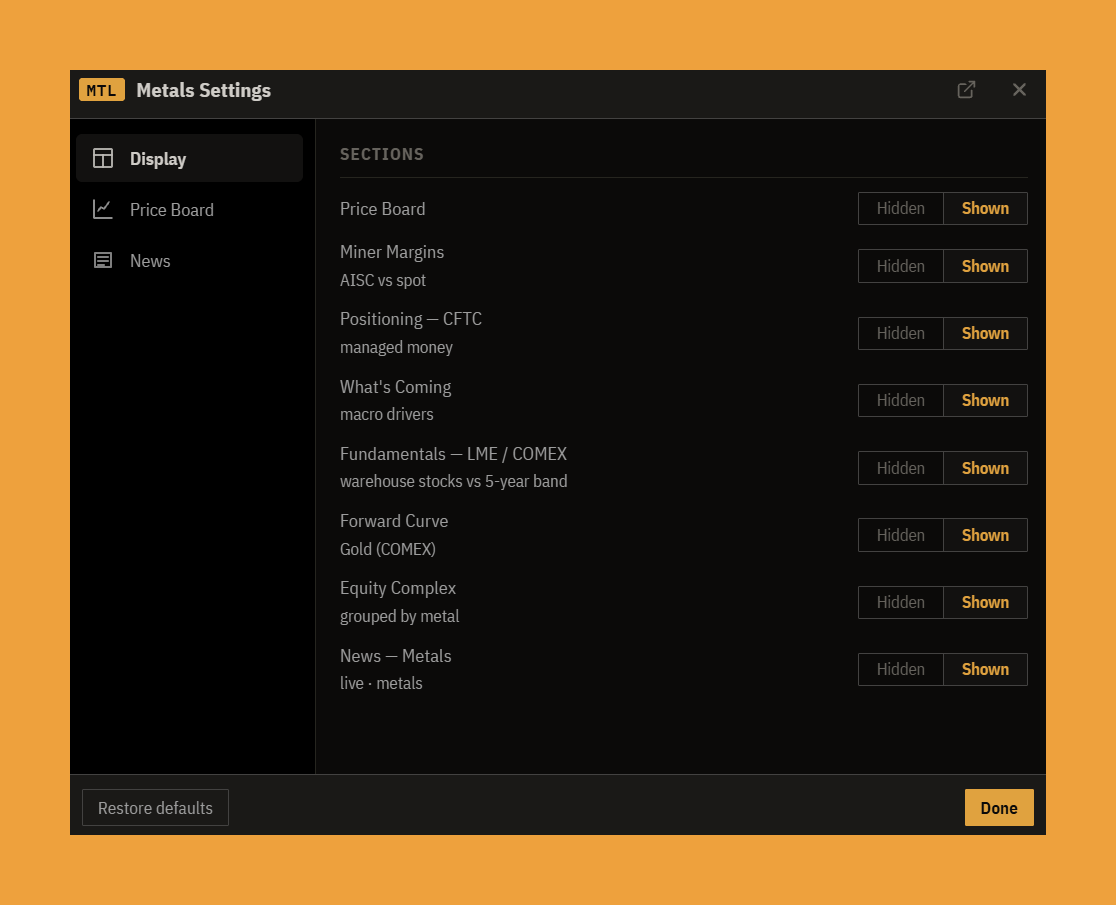Hide the Positioning — CFTC section

pyautogui.click(x=900, y=333)
